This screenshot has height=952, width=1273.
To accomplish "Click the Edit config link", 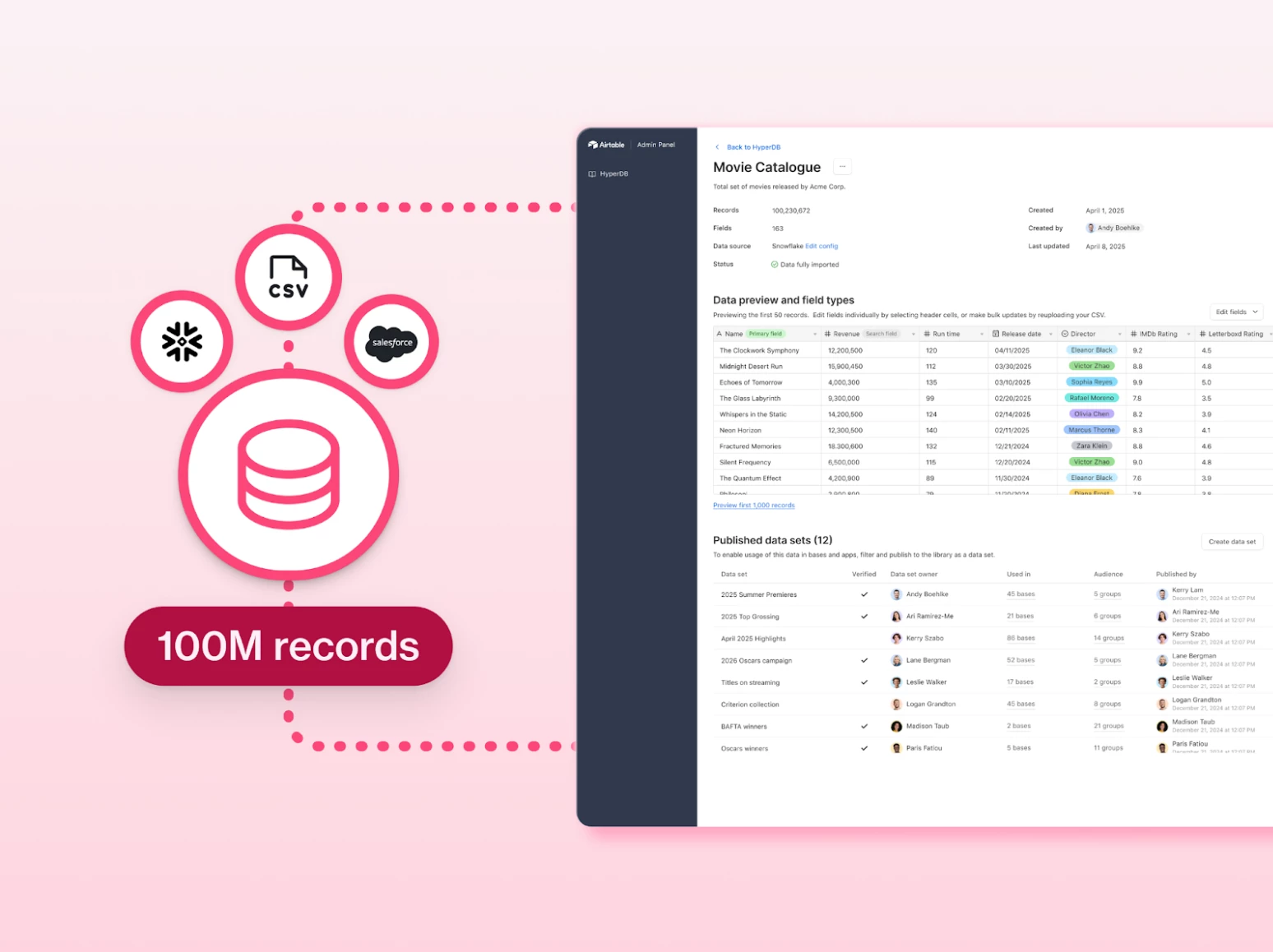I will click(x=822, y=247).
